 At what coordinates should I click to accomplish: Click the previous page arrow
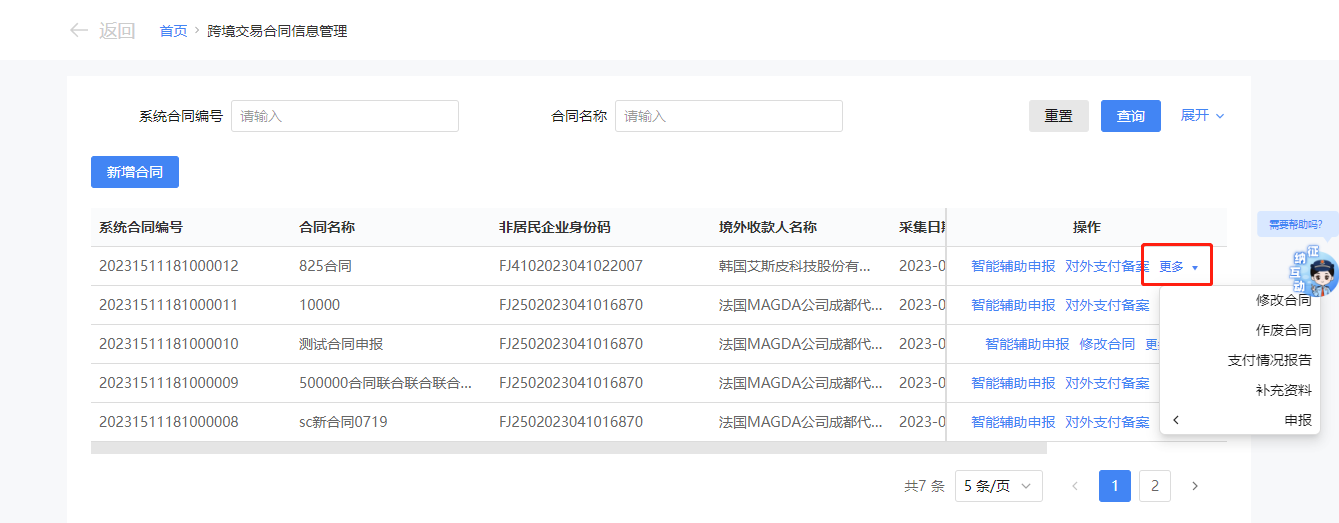pyautogui.click(x=1075, y=486)
